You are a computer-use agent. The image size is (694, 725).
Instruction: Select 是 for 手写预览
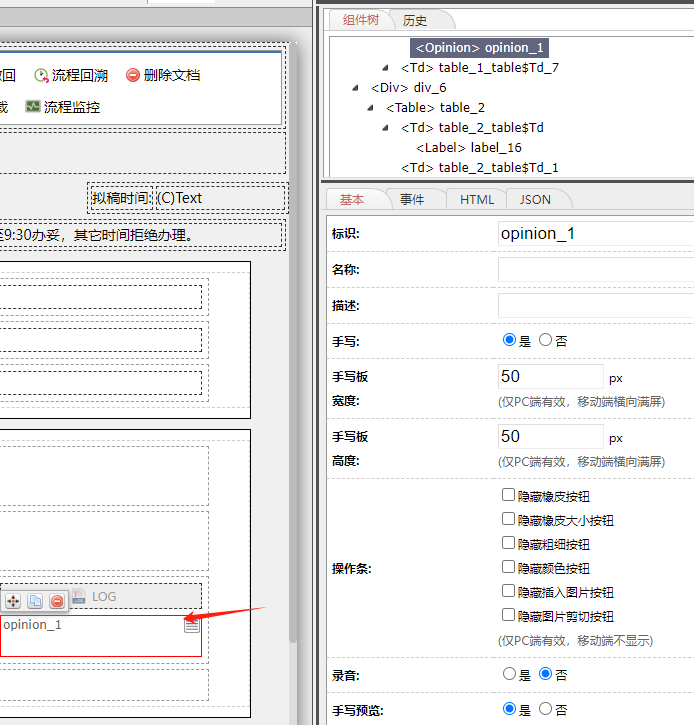point(509,708)
